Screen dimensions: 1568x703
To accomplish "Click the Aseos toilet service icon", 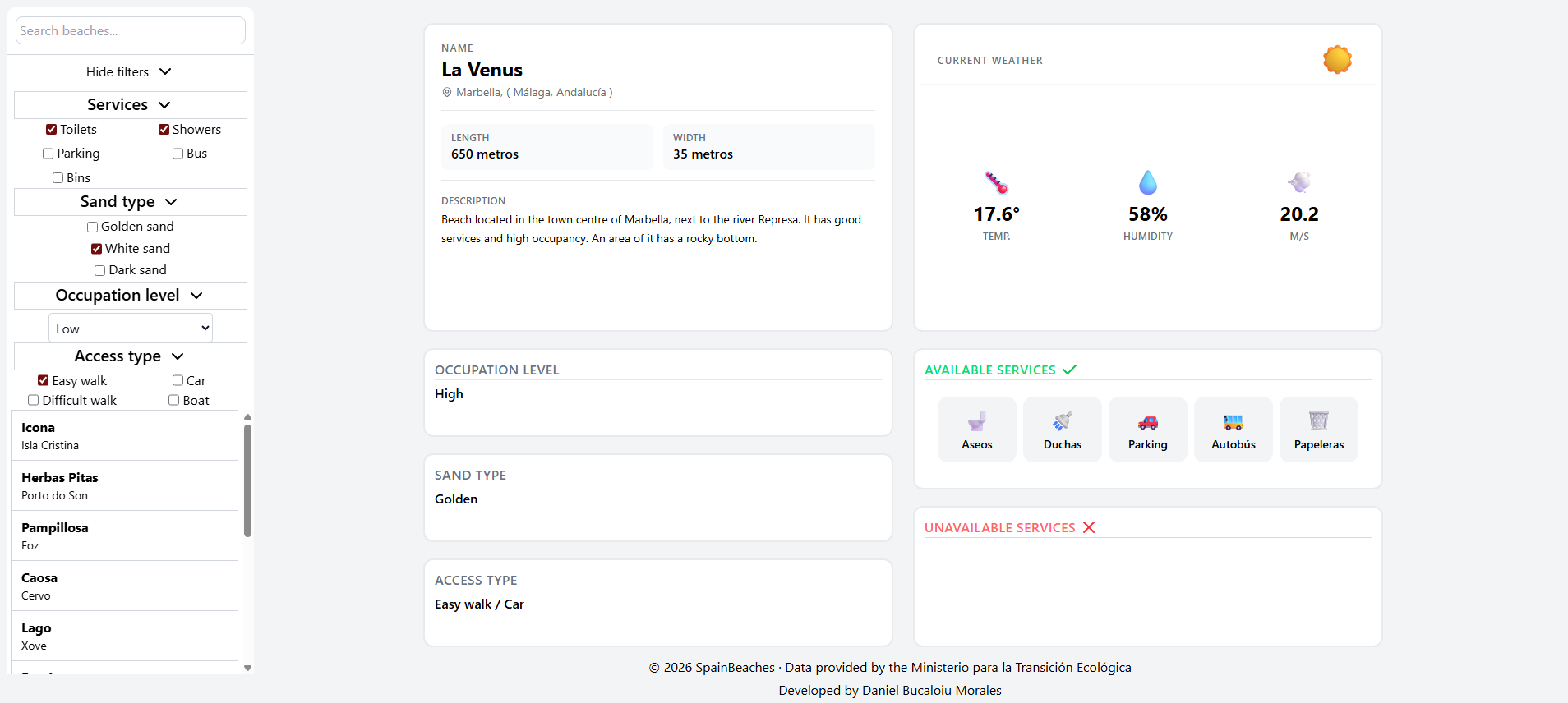I will pos(976,421).
